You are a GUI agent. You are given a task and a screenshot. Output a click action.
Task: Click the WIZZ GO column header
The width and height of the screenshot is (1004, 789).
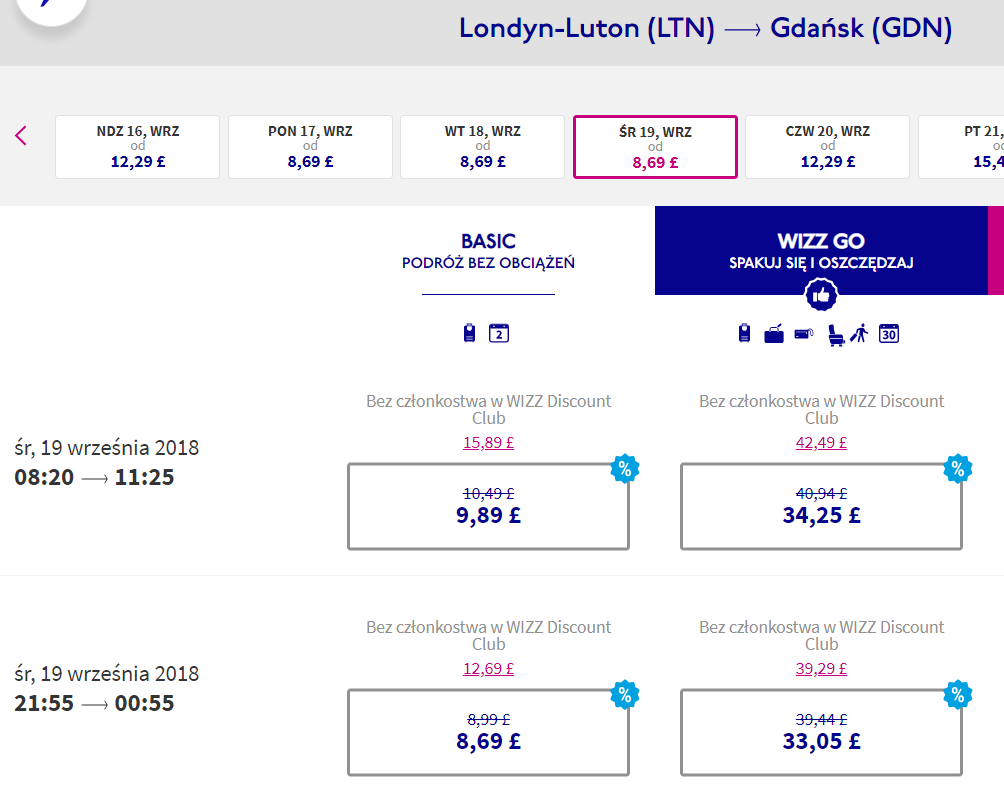click(821, 250)
